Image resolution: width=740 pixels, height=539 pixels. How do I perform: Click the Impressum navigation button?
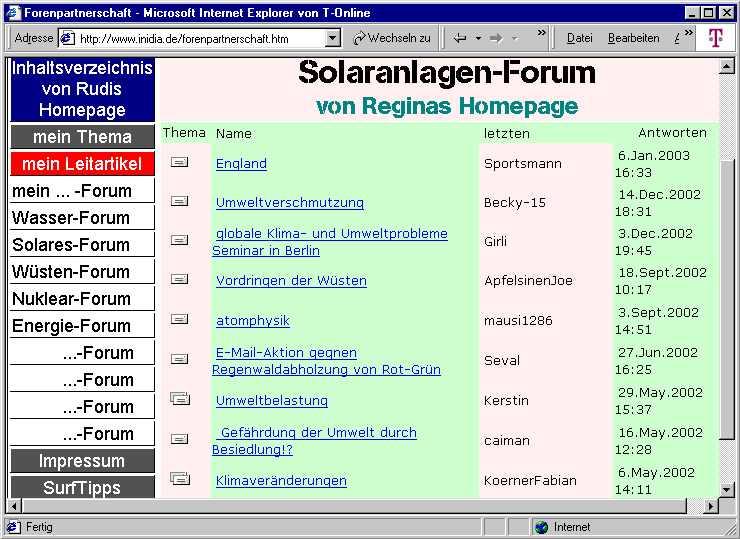pyautogui.click(x=82, y=461)
